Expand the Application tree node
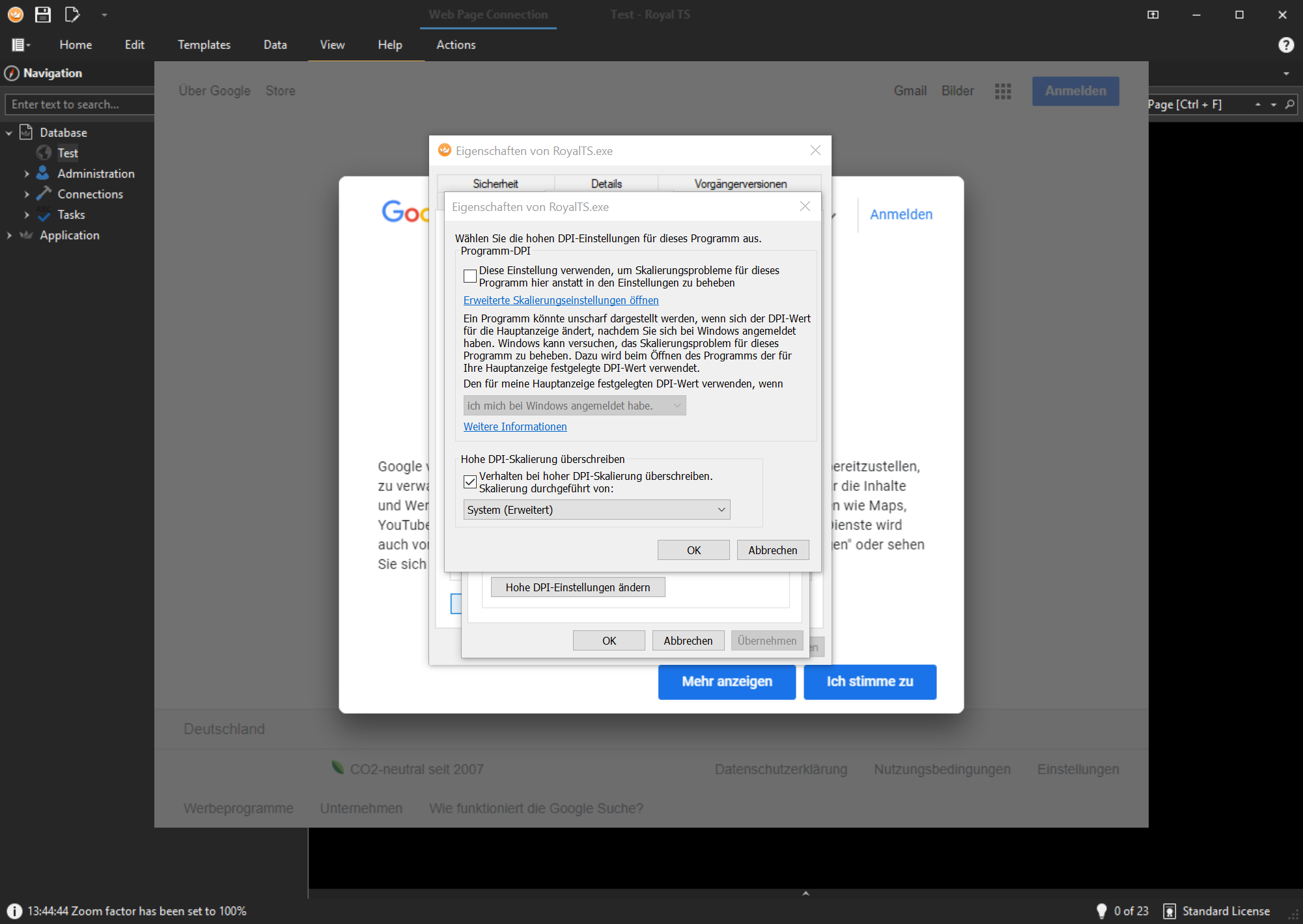Image resolution: width=1303 pixels, height=924 pixels. pos(9,236)
